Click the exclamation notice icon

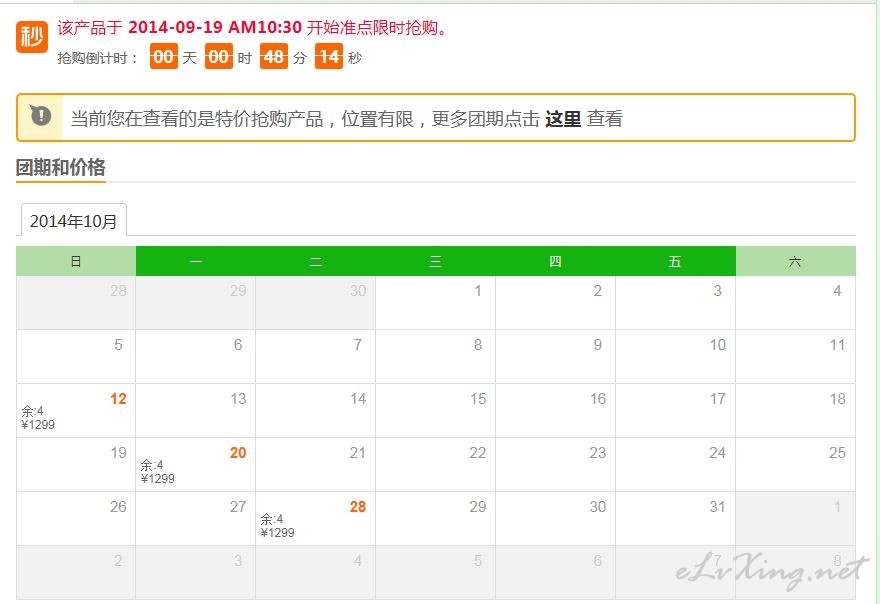(41, 116)
